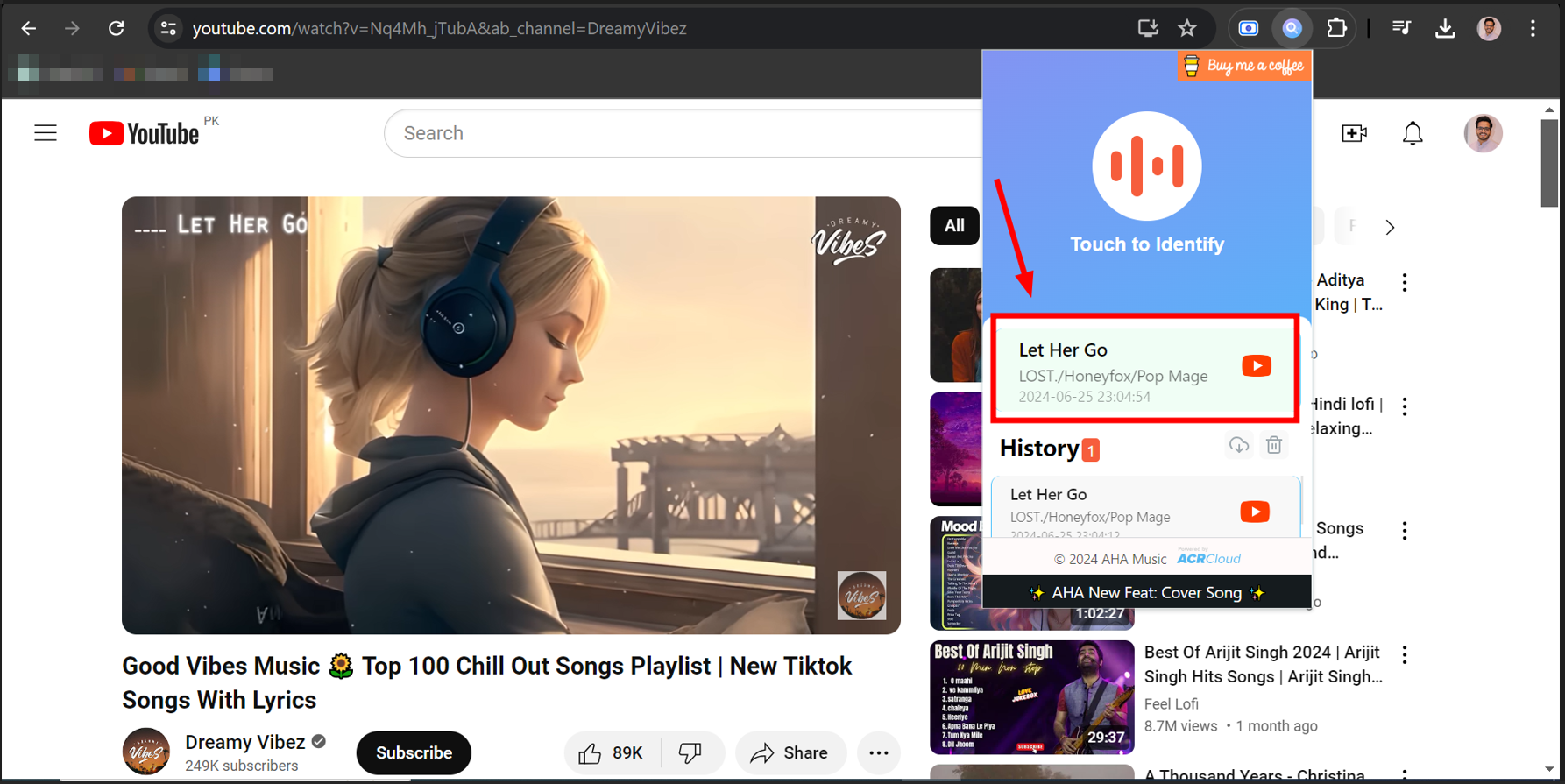Open the Dreamy Vibez channel avatar
Image resolution: width=1565 pixels, height=784 pixels.
[x=145, y=752]
